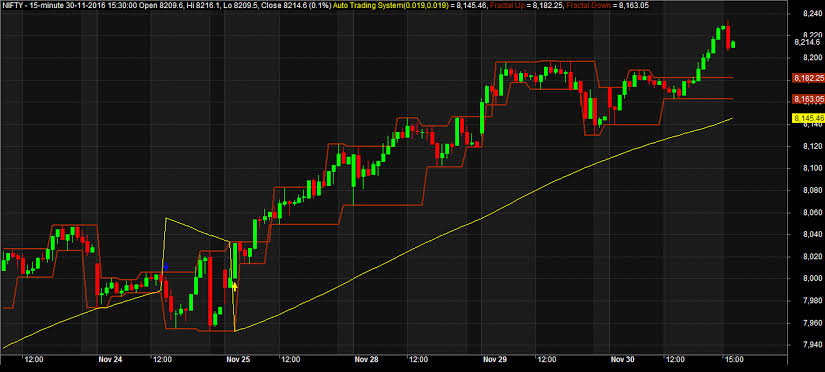Select the Nov 30 date marker
The height and width of the screenshot is (372, 825).
pyautogui.click(x=622, y=360)
